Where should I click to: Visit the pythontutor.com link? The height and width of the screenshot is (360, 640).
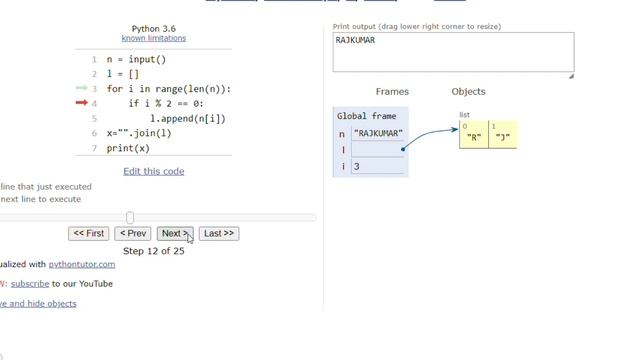click(x=82, y=264)
